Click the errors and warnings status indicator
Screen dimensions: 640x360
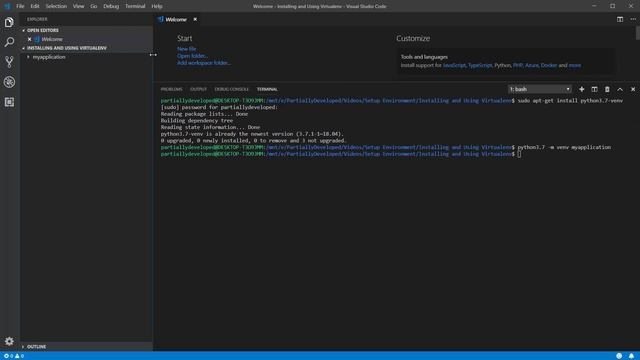click(13, 356)
